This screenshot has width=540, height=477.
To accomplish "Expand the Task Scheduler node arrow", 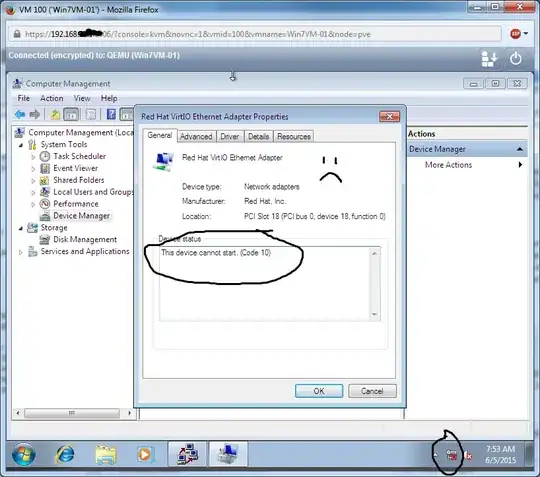I will click(x=33, y=157).
